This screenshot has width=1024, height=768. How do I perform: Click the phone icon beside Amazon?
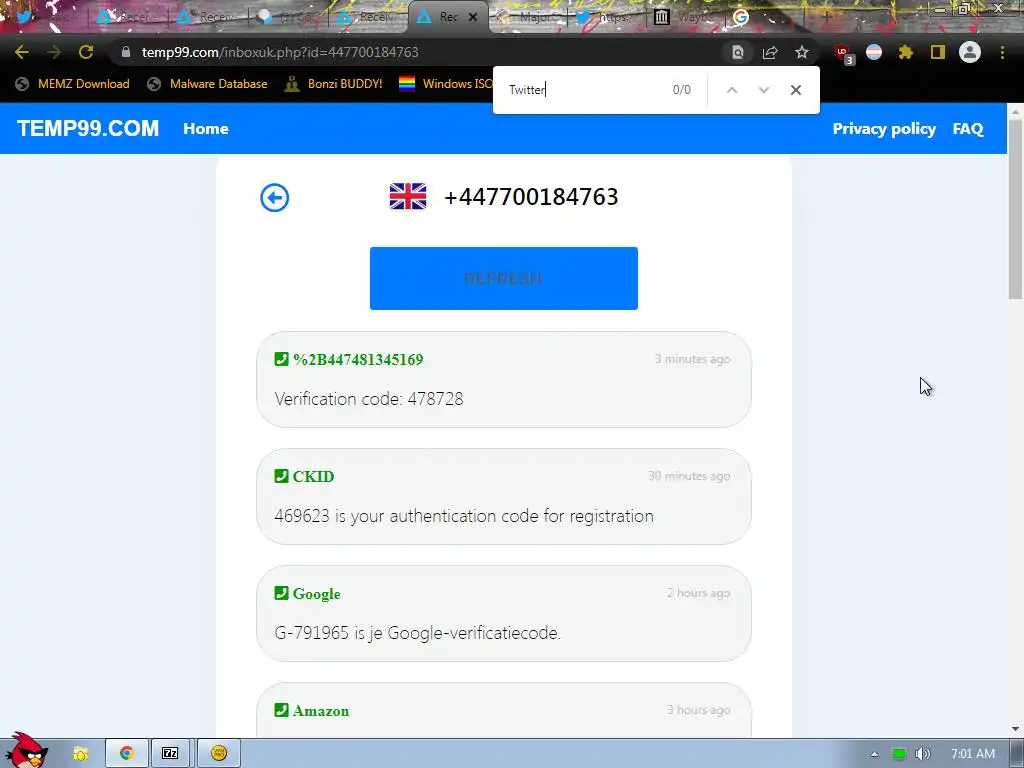click(x=281, y=710)
